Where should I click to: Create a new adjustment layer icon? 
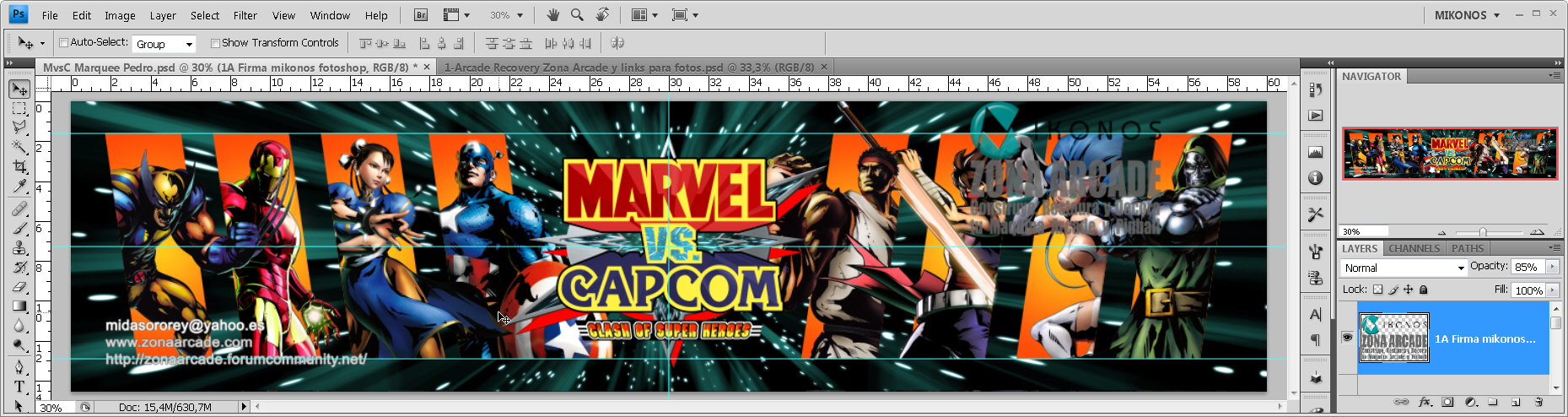point(1471,403)
